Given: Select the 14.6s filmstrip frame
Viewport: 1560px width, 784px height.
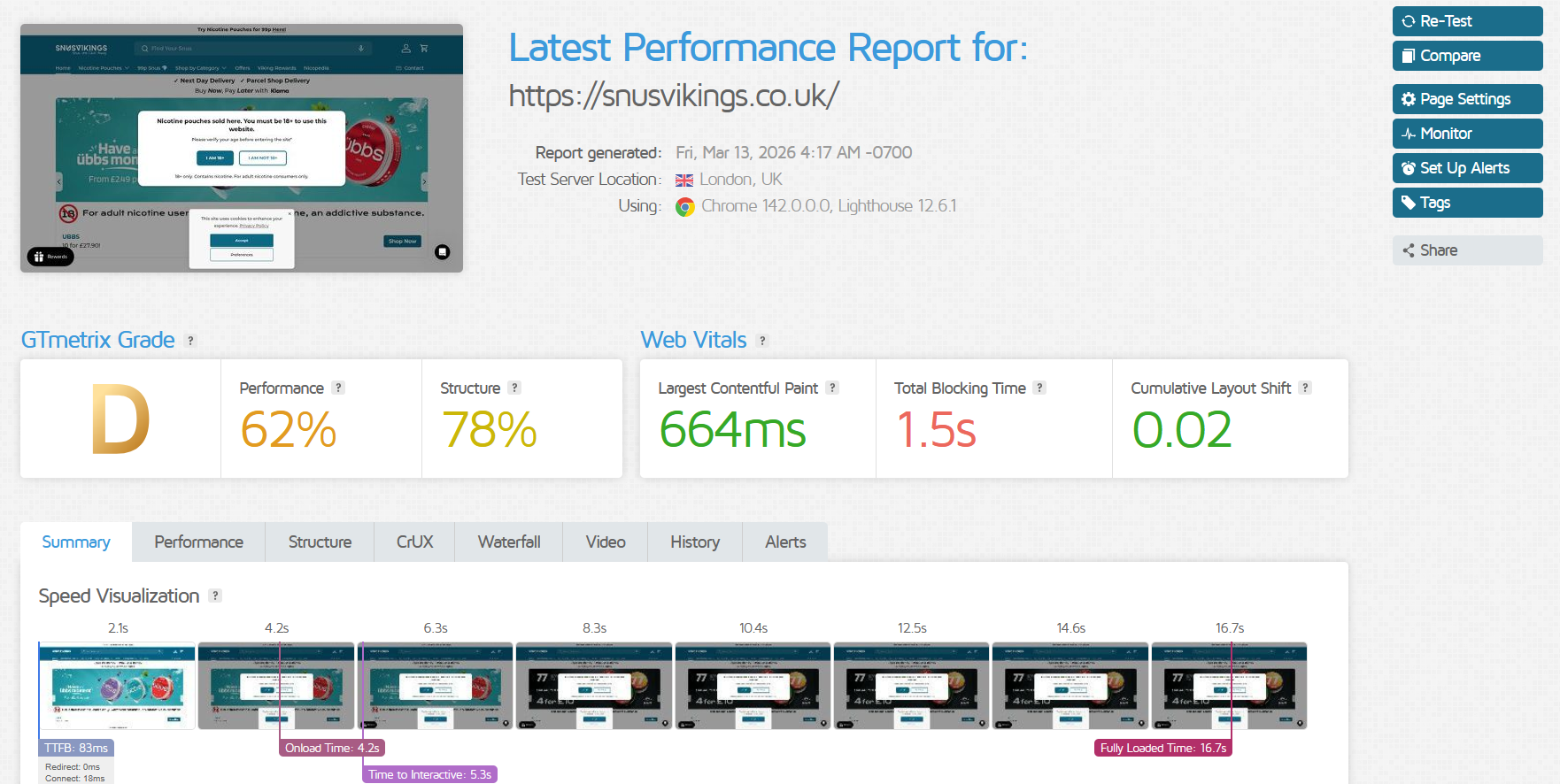Looking at the screenshot, I should (x=1070, y=686).
